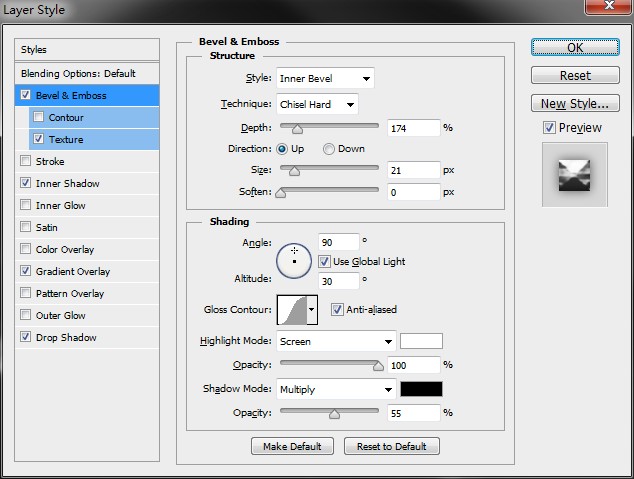Click the Depth value field showing 174
The height and width of the screenshot is (479, 634).
pyautogui.click(x=413, y=128)
